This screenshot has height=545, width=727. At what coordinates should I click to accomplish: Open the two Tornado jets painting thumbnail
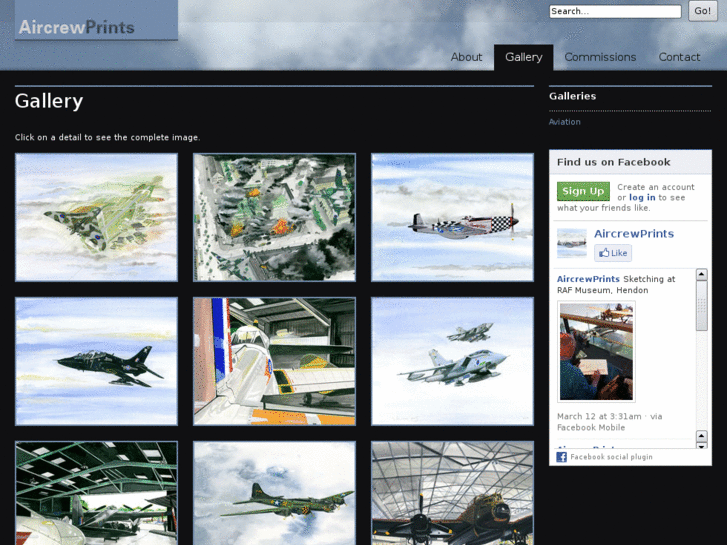pyautogui.click(x=453, y=361)
